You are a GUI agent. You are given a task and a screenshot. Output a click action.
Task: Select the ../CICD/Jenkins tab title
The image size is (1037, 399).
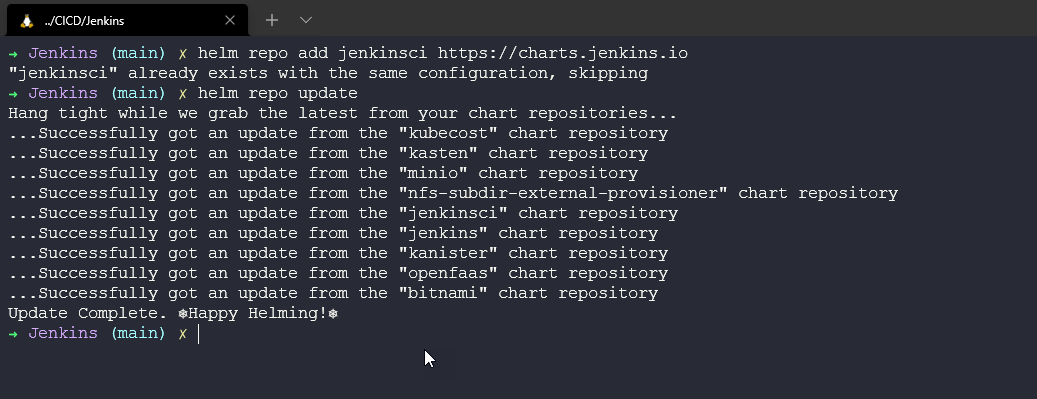point(84,21)
